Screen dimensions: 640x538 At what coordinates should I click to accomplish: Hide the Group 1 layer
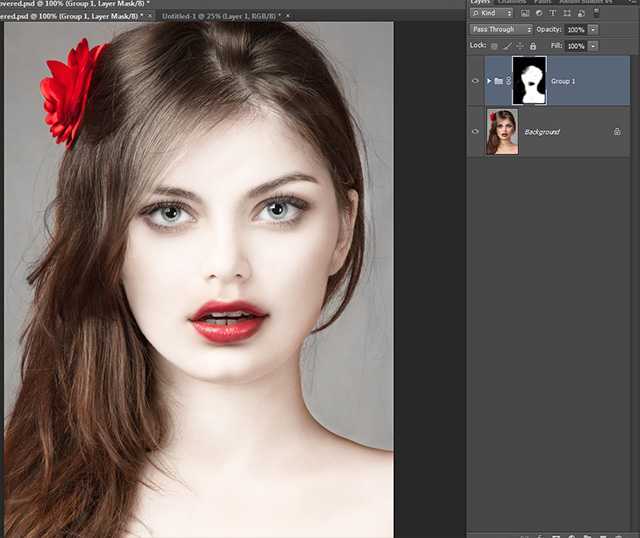pos(476,81)
